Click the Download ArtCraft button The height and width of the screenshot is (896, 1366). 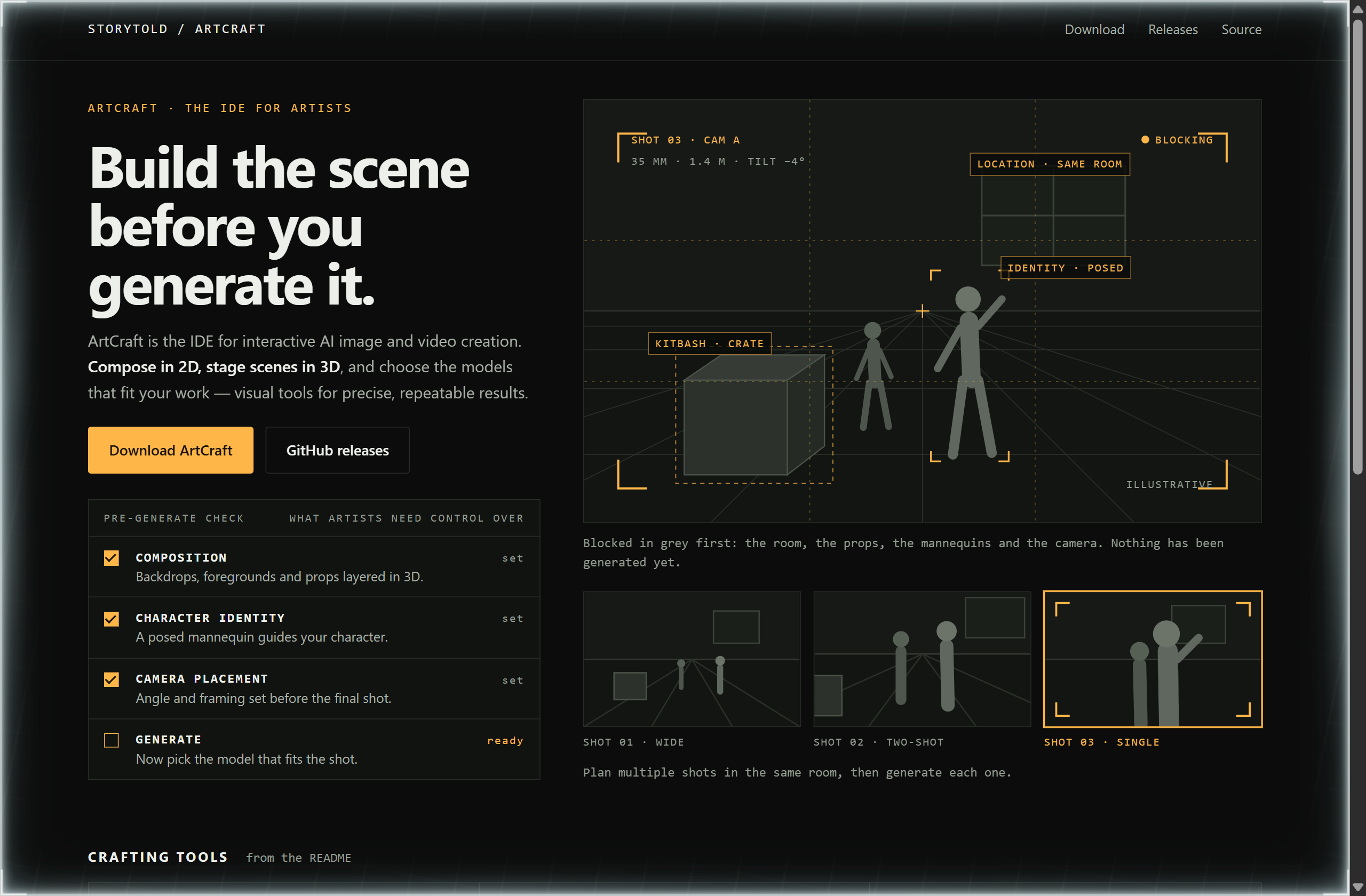point(170,450)
